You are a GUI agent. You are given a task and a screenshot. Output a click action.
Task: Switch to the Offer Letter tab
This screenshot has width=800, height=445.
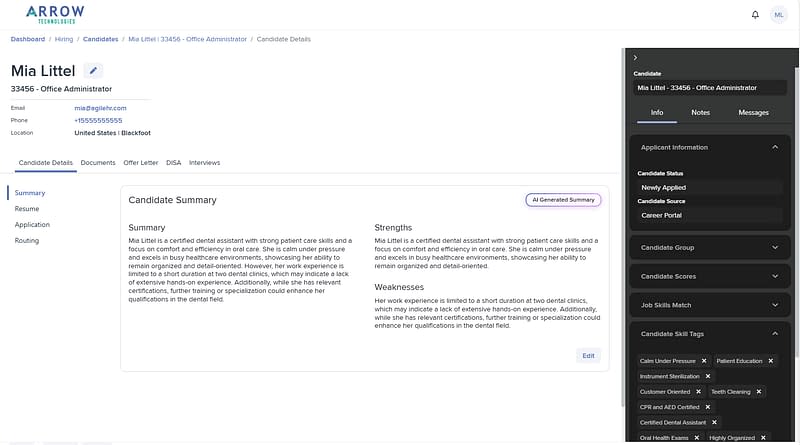pyautogui.click(x=140, y=162)
